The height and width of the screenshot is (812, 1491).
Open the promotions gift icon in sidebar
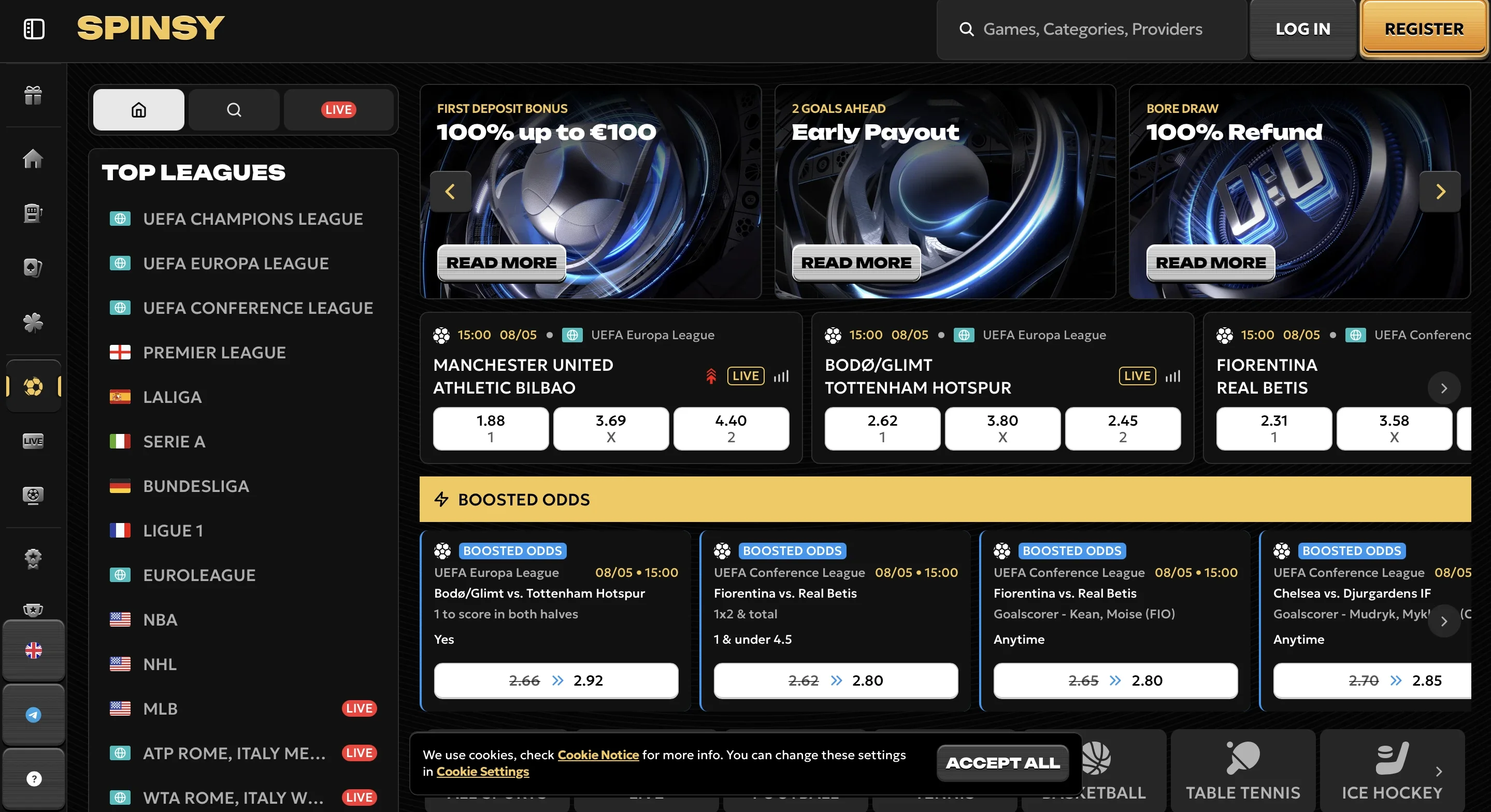pyautogui.click(x=33, y=95)
